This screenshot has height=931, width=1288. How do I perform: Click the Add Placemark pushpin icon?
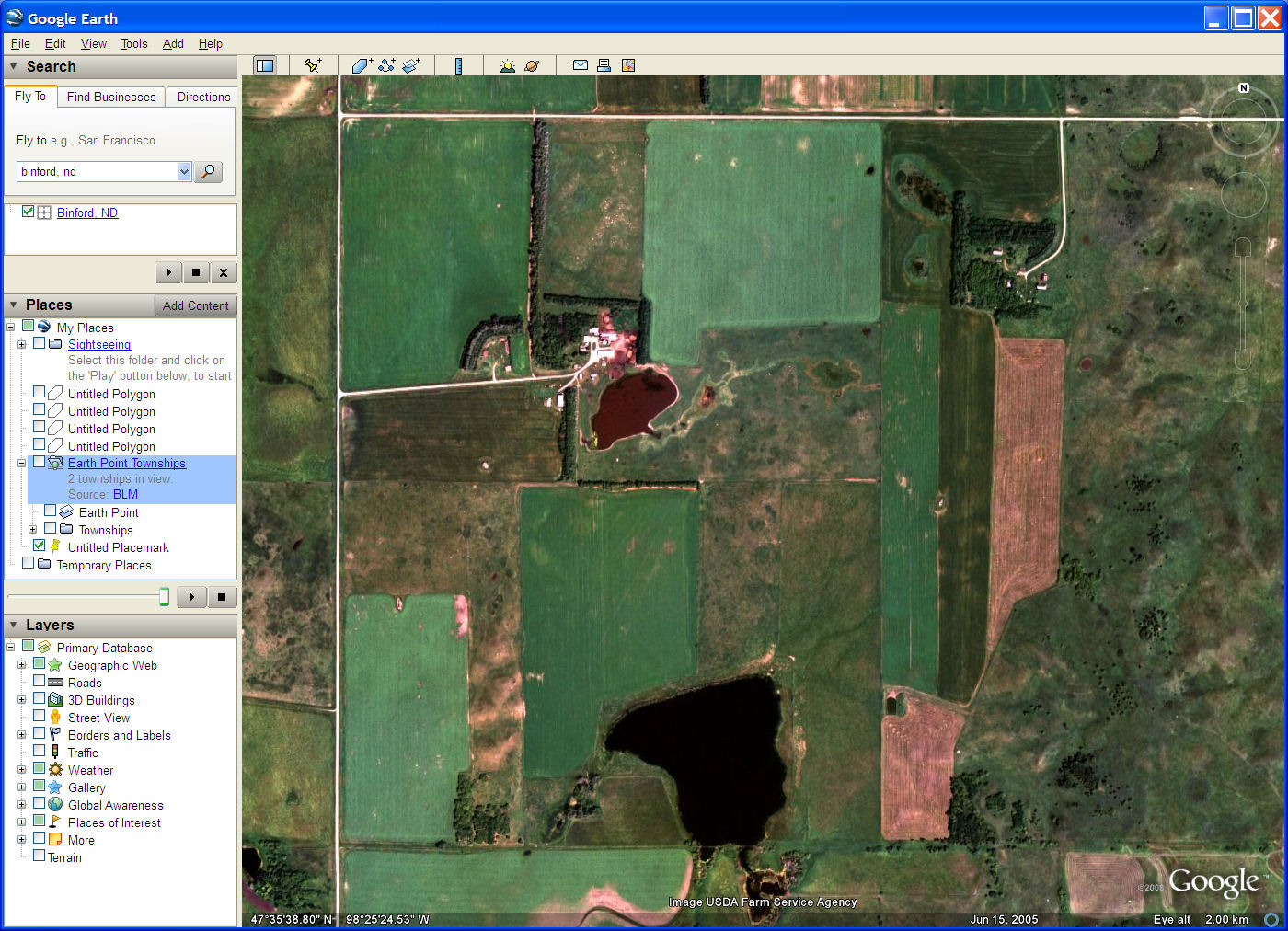pos(313,65)
